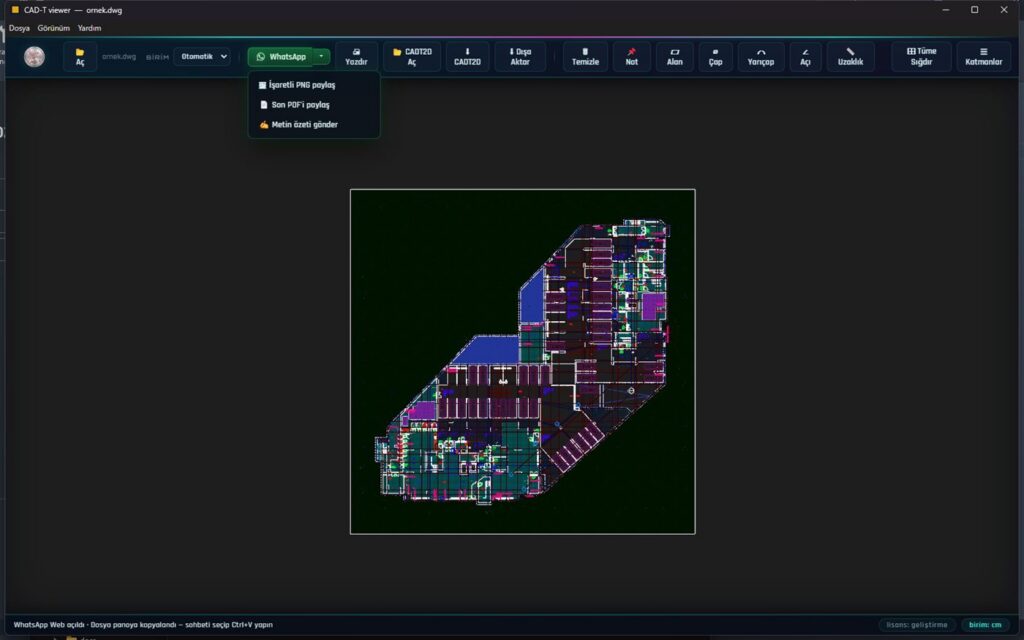Open a file with the Aç folder button

click(80, 57)
